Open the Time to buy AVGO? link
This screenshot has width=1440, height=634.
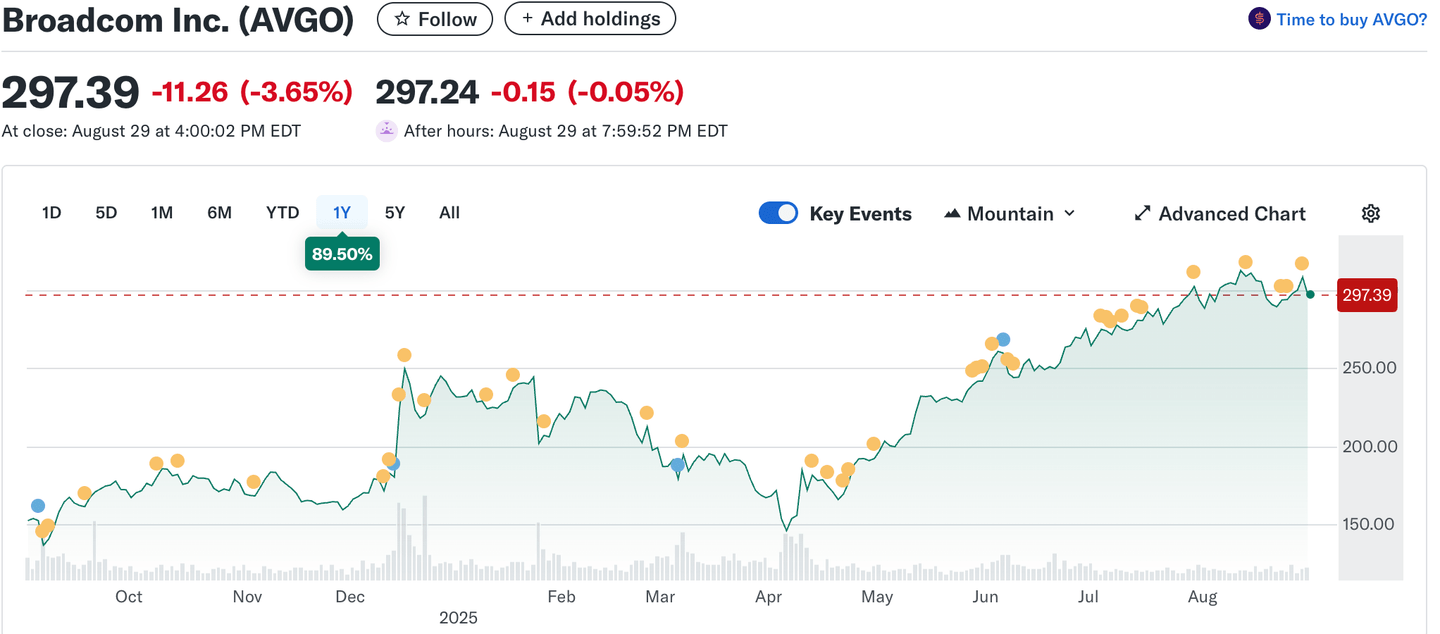coord(1350,19)
